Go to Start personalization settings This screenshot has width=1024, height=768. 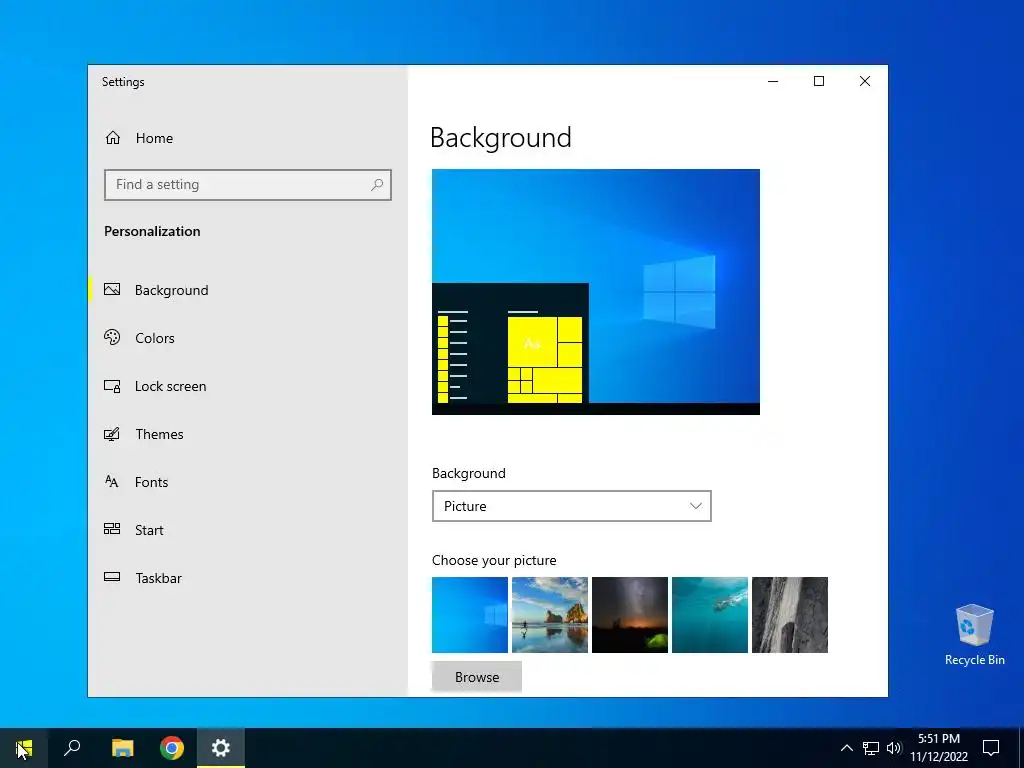tap(149, 530)
